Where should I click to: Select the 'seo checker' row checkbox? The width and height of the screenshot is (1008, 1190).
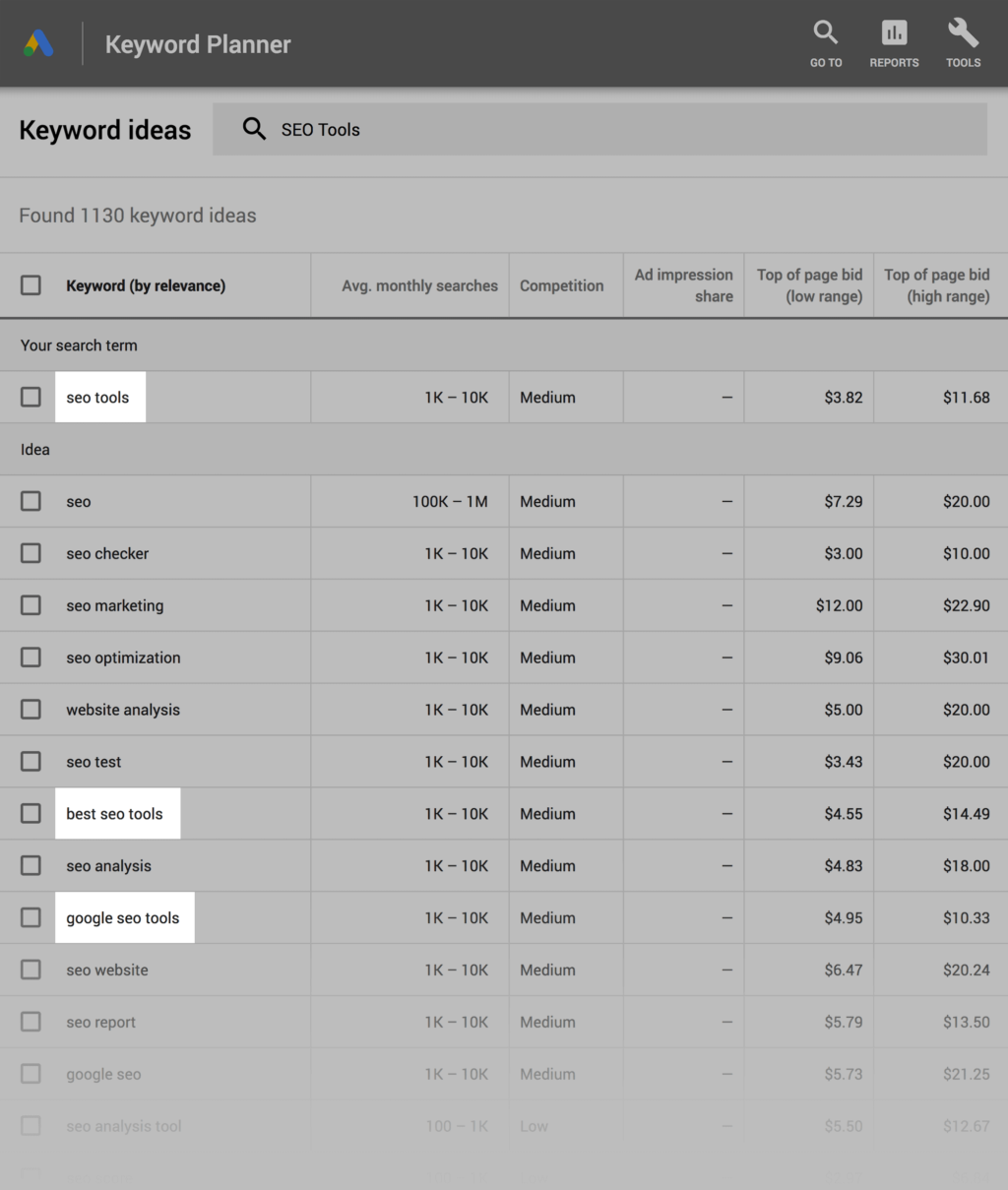click(31, 553)
